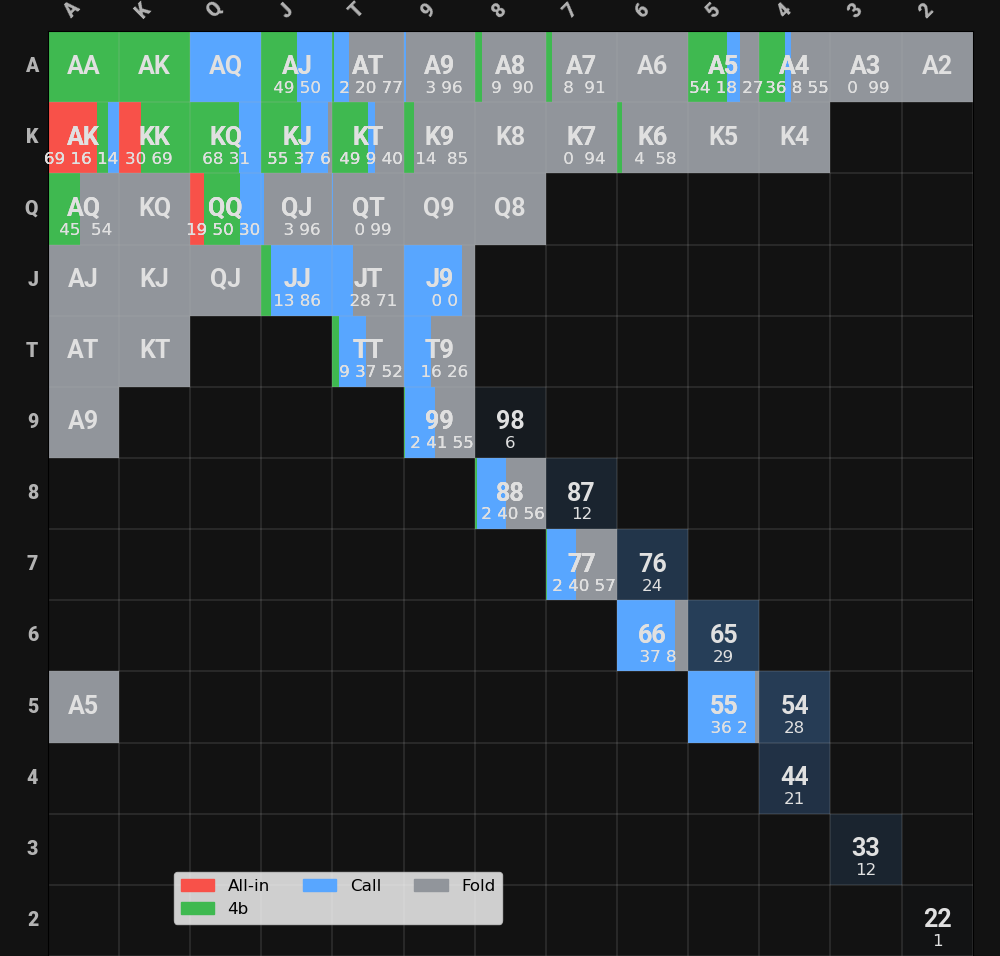
Task: Open the 87 cell showing 12
Action: tap(581, 494)
